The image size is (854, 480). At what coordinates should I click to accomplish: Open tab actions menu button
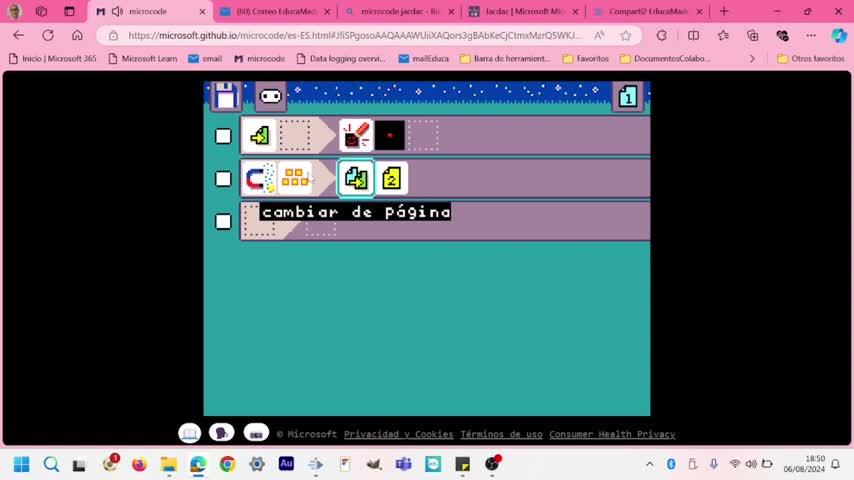69,11
